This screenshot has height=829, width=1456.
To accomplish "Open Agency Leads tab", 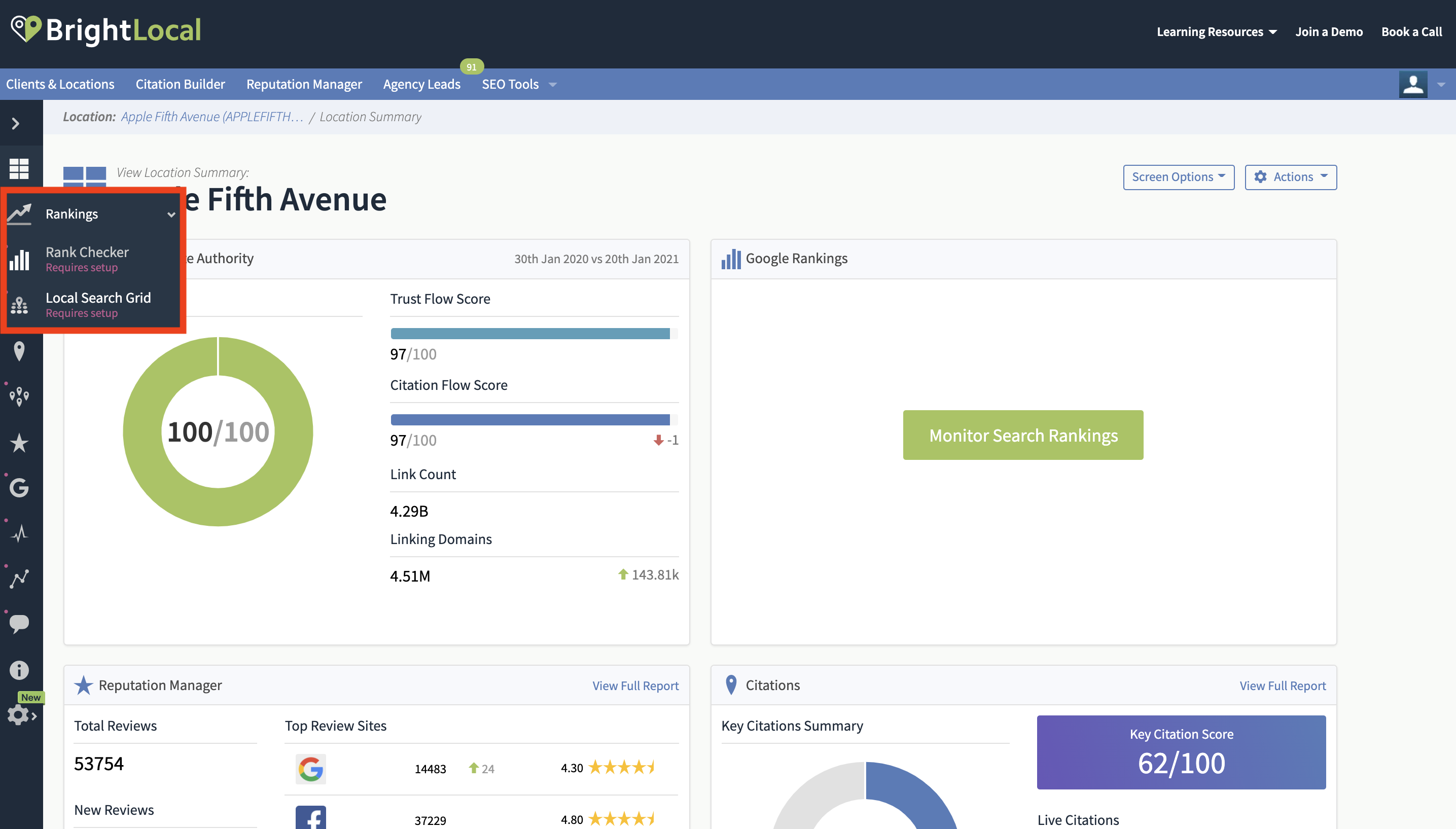I will pyautogui.click(x=421, y=84).
